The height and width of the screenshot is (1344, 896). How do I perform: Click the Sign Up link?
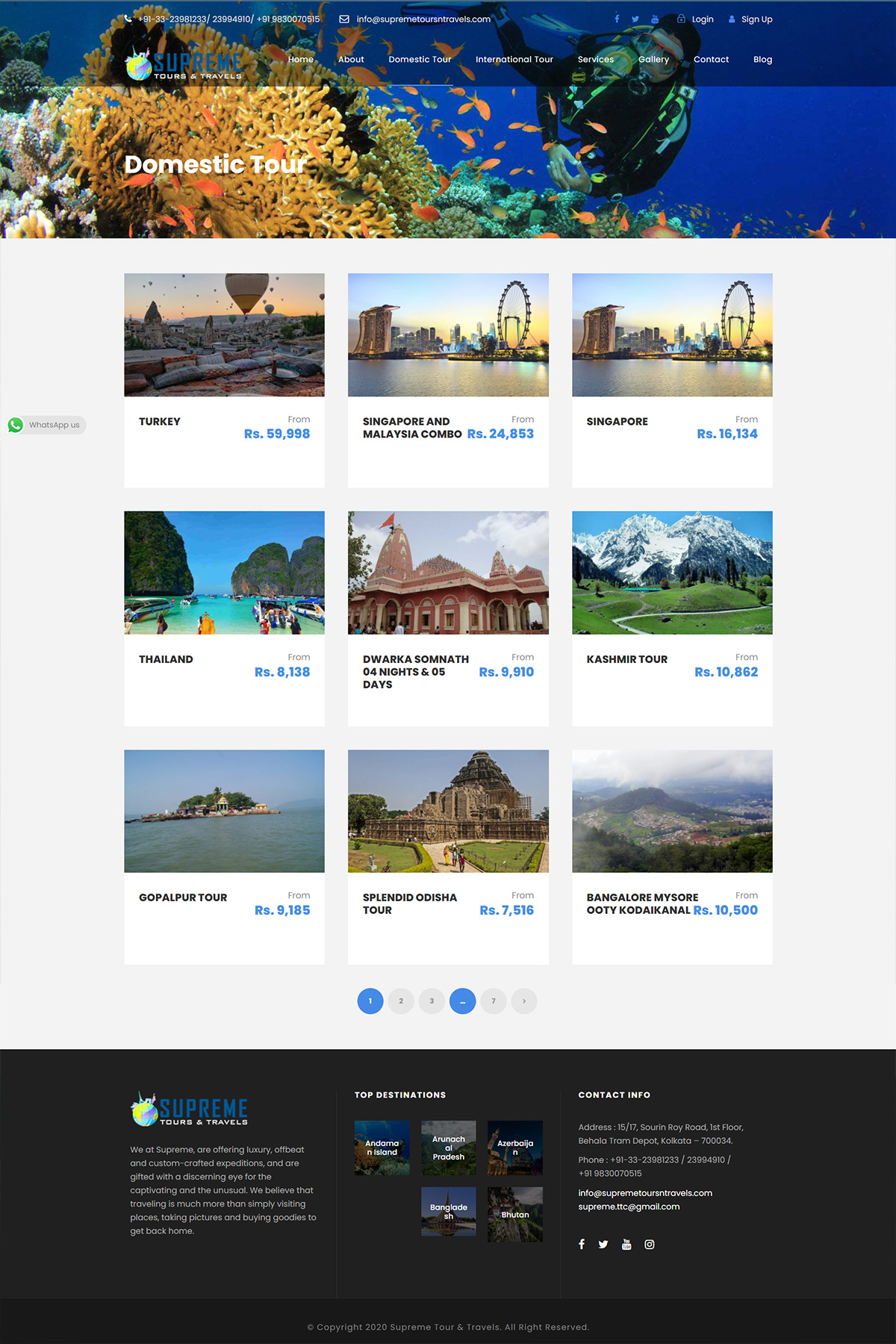(756, 19)
